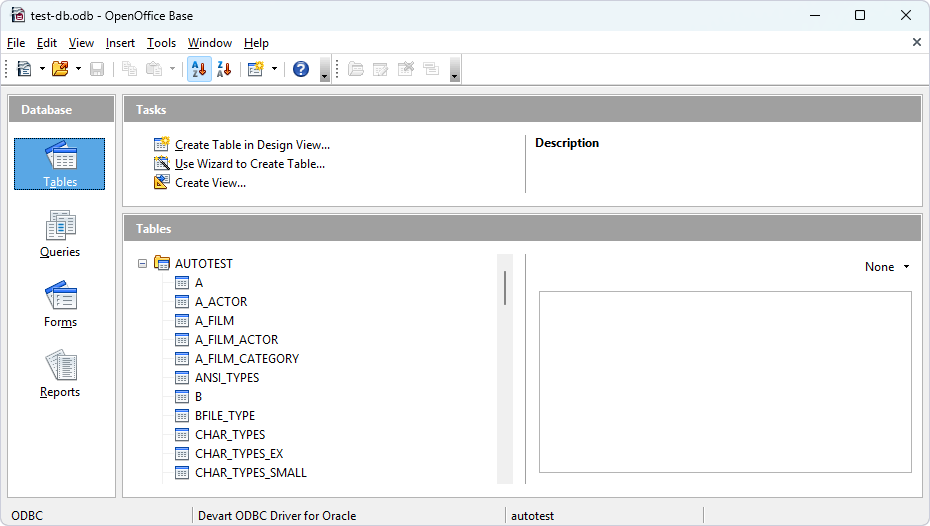The image size is (930, 526).
Task: Open the Window menu
Action: pos(210,43)
